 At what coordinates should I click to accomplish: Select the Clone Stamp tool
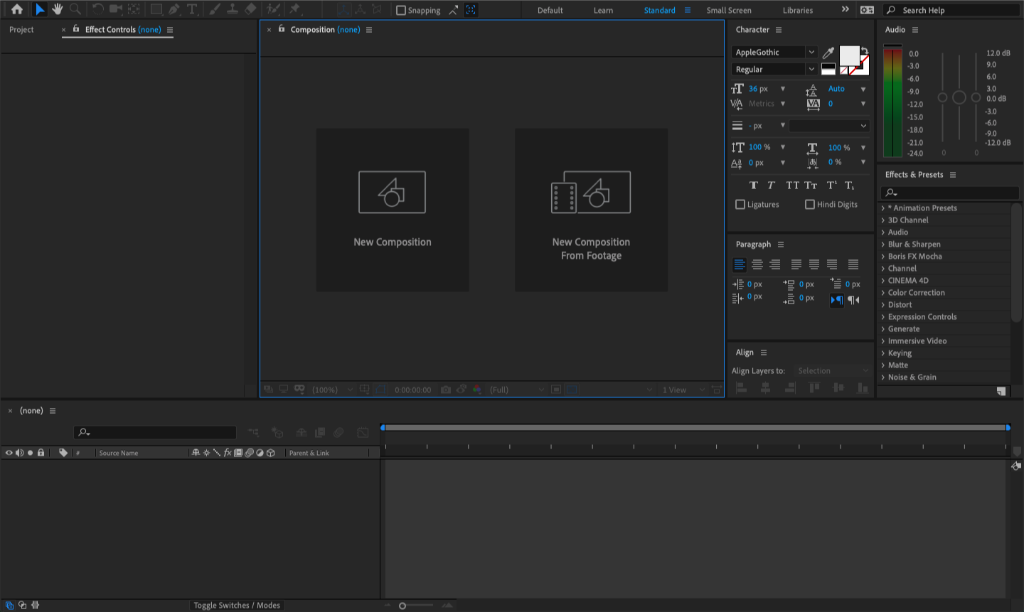(x=232, y=9)
